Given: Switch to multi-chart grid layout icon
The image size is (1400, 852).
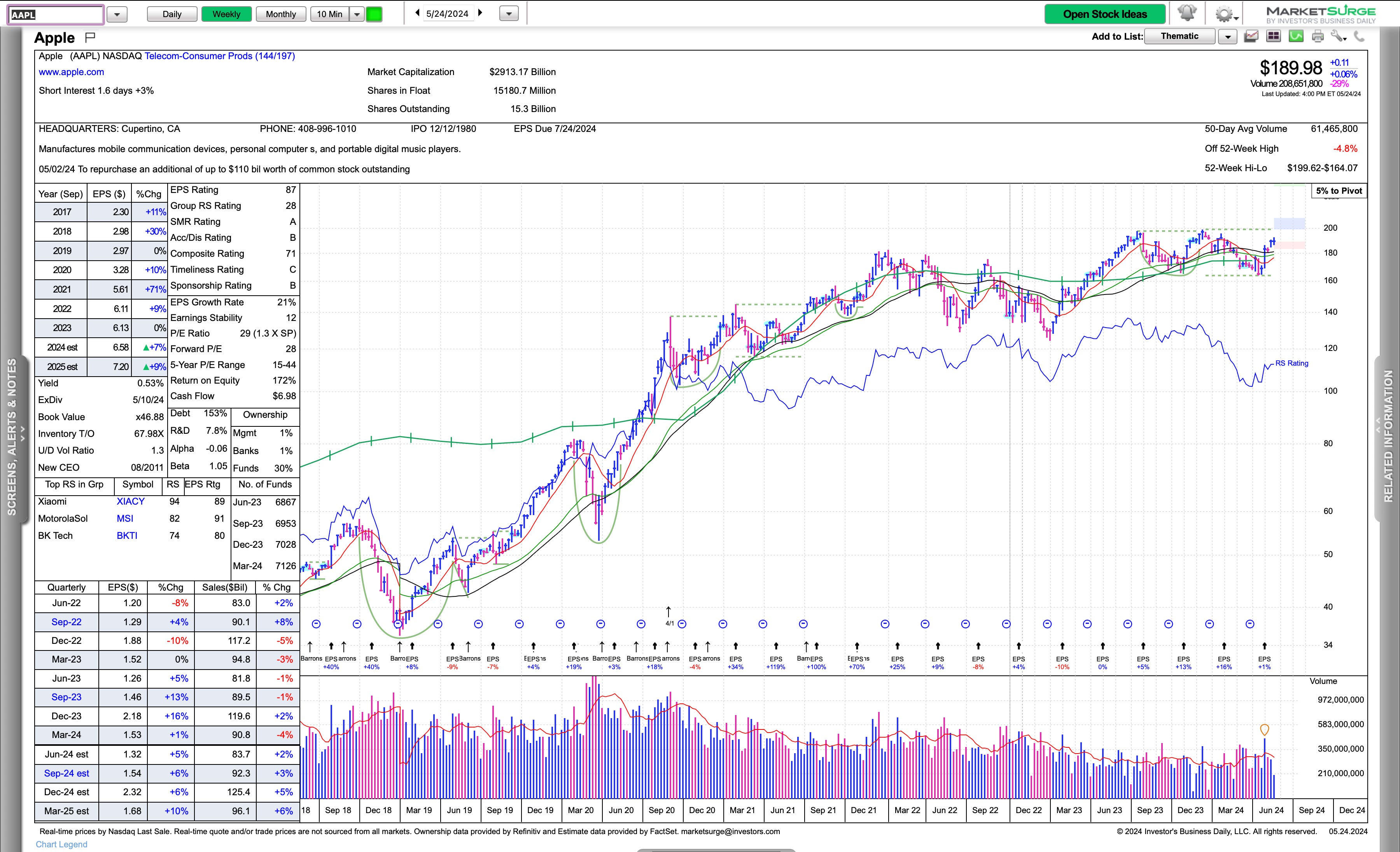Looking at the screenshot, I should pos(1273,37).
